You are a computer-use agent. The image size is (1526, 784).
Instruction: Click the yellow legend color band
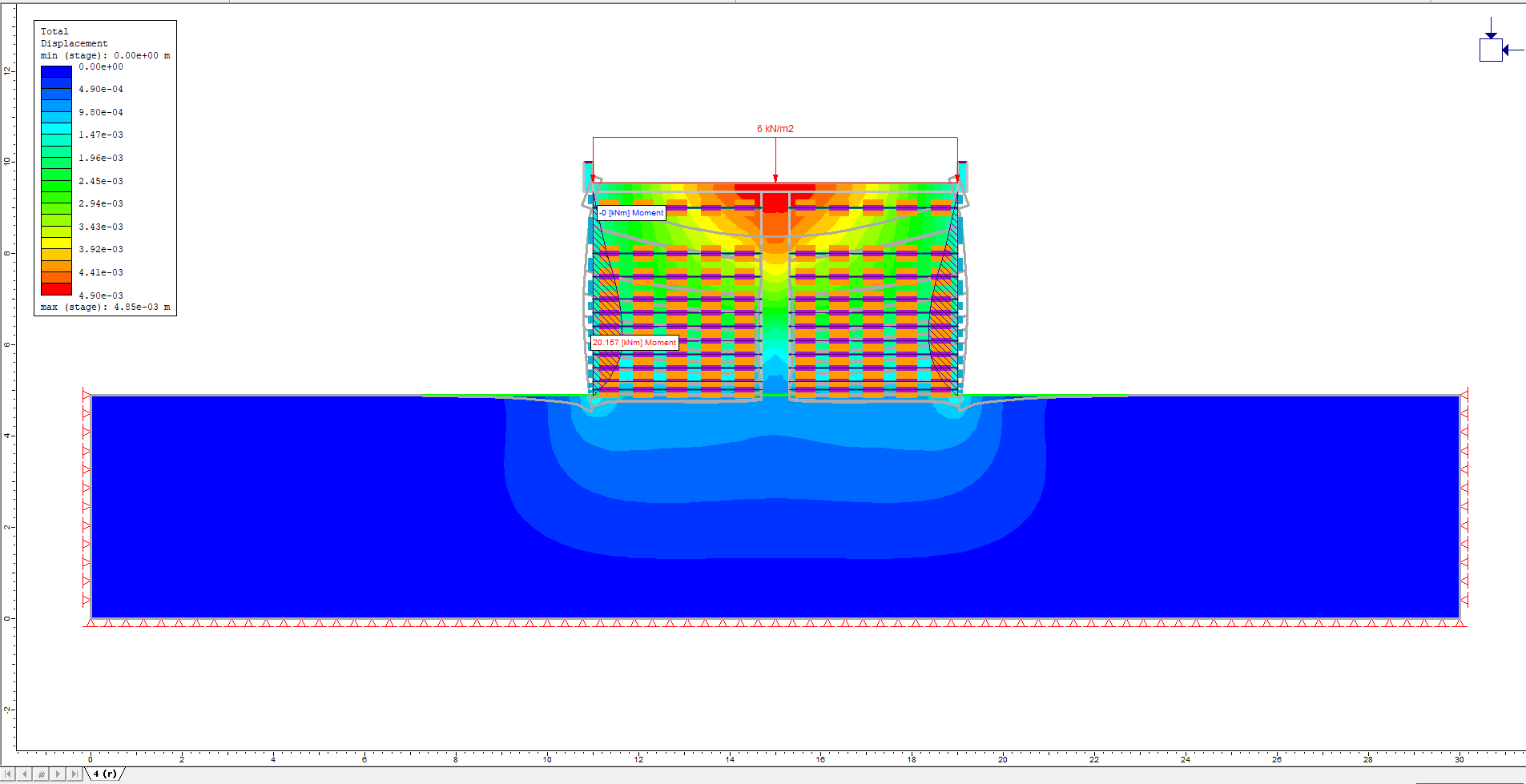click(x=56, y=243)
